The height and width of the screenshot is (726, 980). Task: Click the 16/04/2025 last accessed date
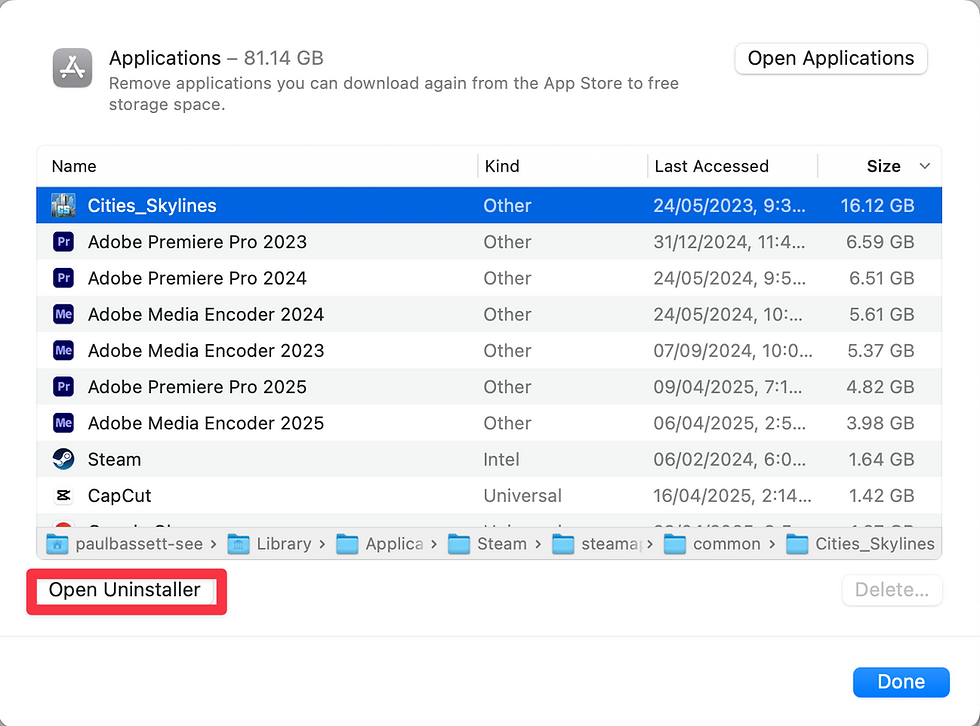[x=732, y=495]
